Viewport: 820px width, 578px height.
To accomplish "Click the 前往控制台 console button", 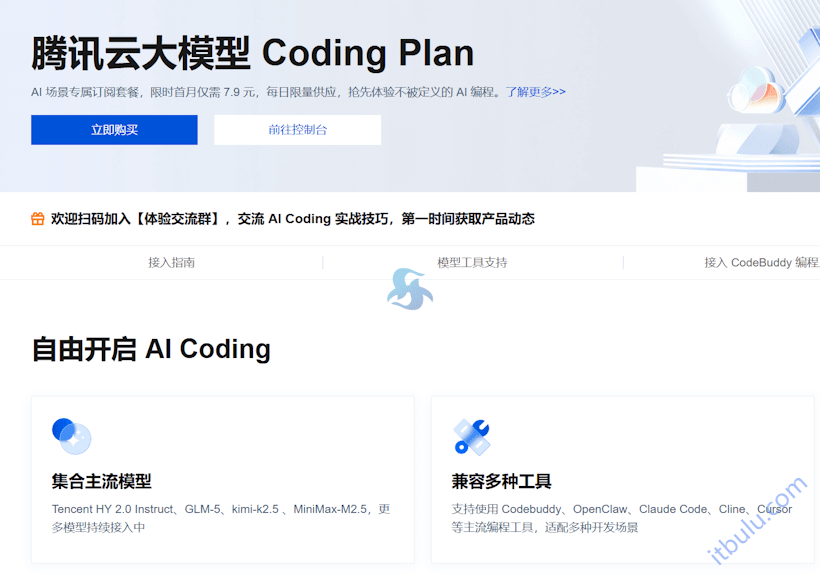I will pyautogui.click(x=295, y=130).
